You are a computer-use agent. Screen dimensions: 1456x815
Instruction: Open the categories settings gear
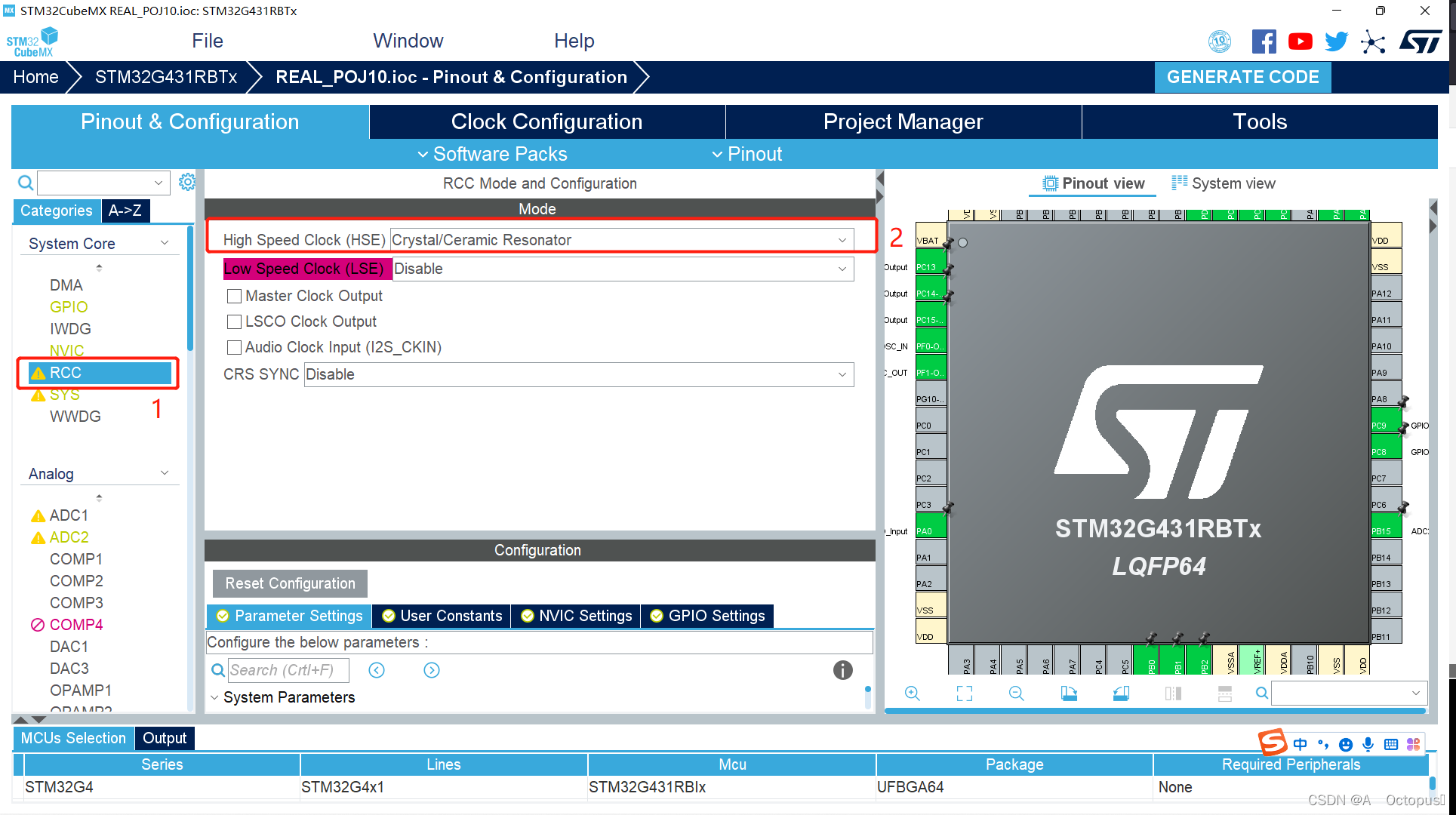coord(187,182)
